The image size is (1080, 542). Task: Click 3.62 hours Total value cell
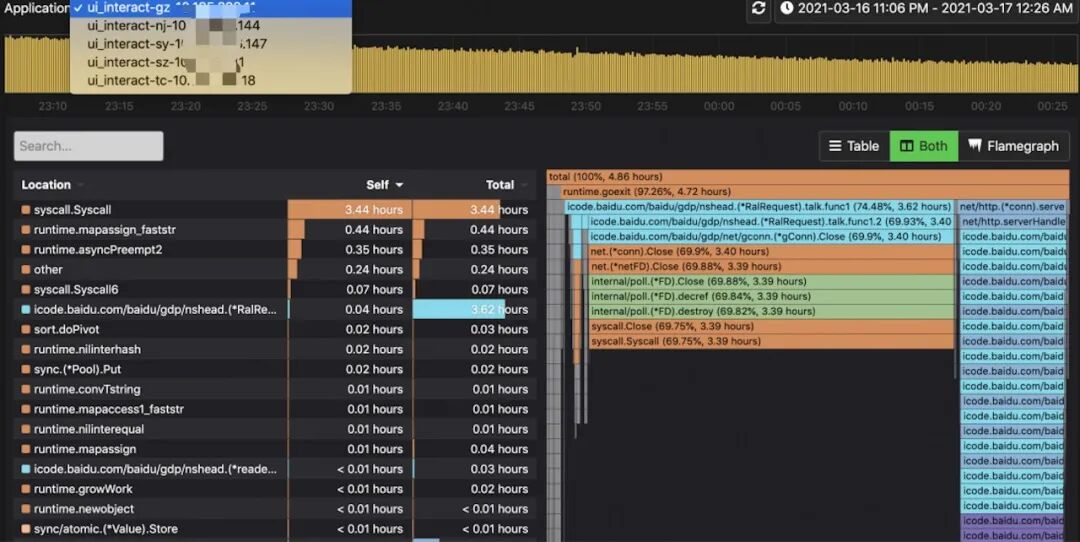click(x=475, y=309)
